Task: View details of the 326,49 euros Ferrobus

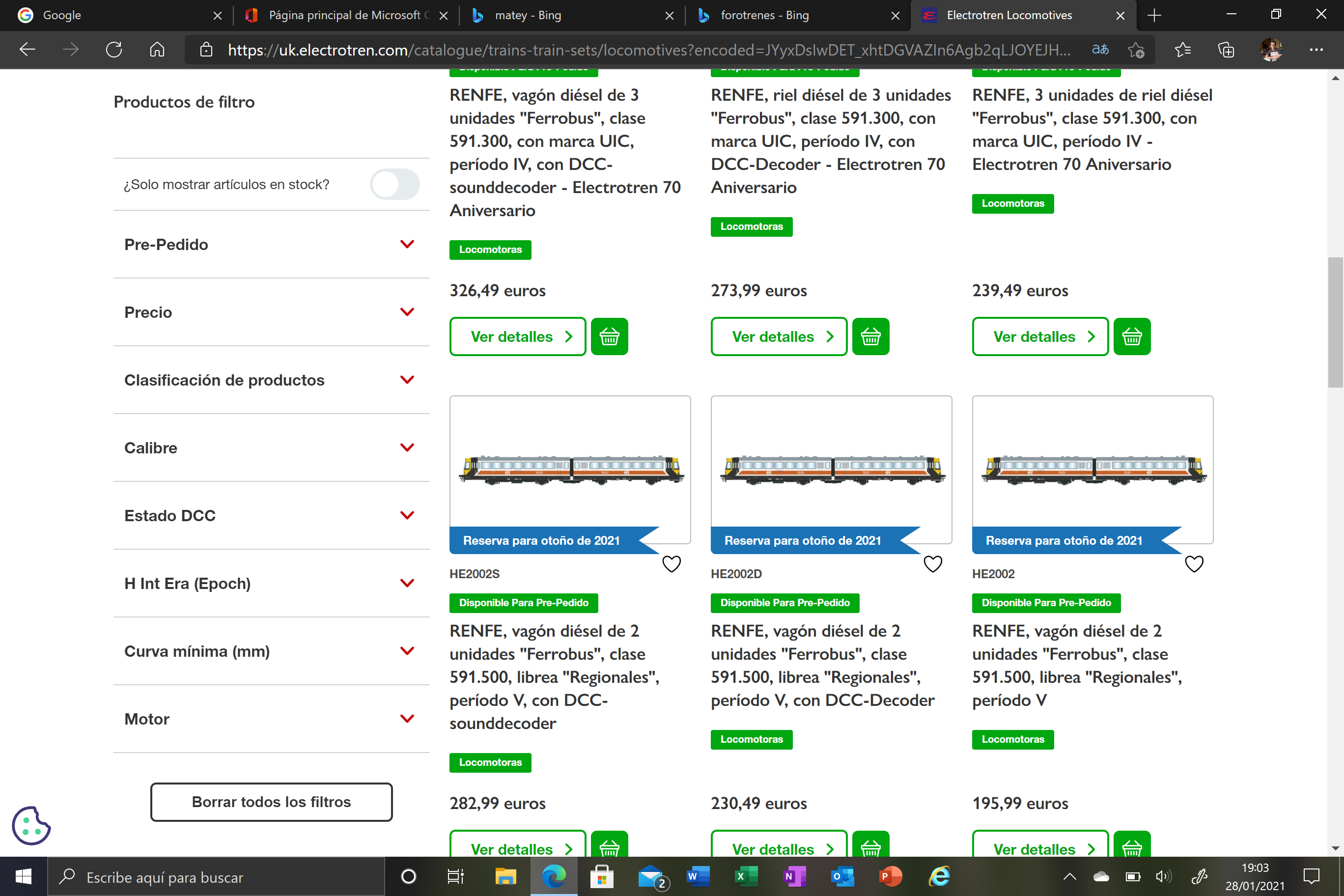Action: [518, 336]
